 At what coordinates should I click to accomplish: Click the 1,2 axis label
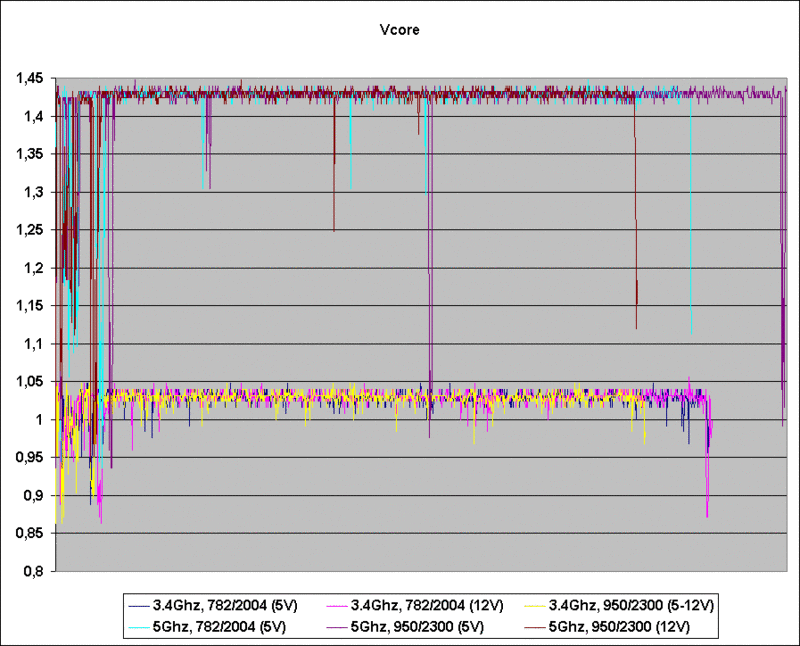33,268
